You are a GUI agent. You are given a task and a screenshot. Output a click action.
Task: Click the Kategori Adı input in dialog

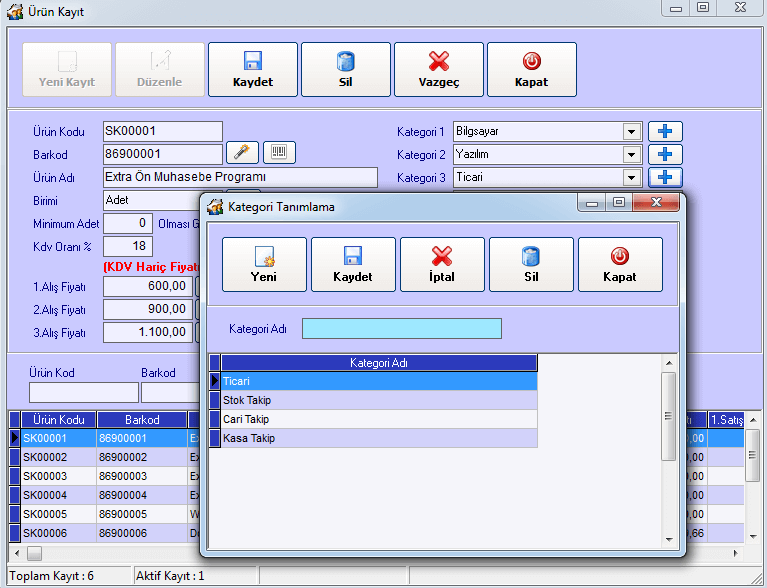tap(402, 329)
